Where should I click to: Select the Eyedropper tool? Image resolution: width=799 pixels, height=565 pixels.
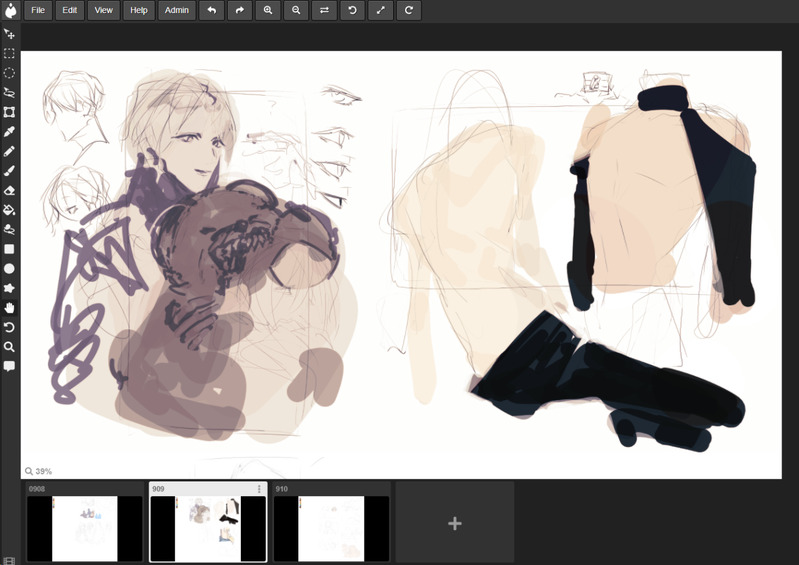point(9,132)
